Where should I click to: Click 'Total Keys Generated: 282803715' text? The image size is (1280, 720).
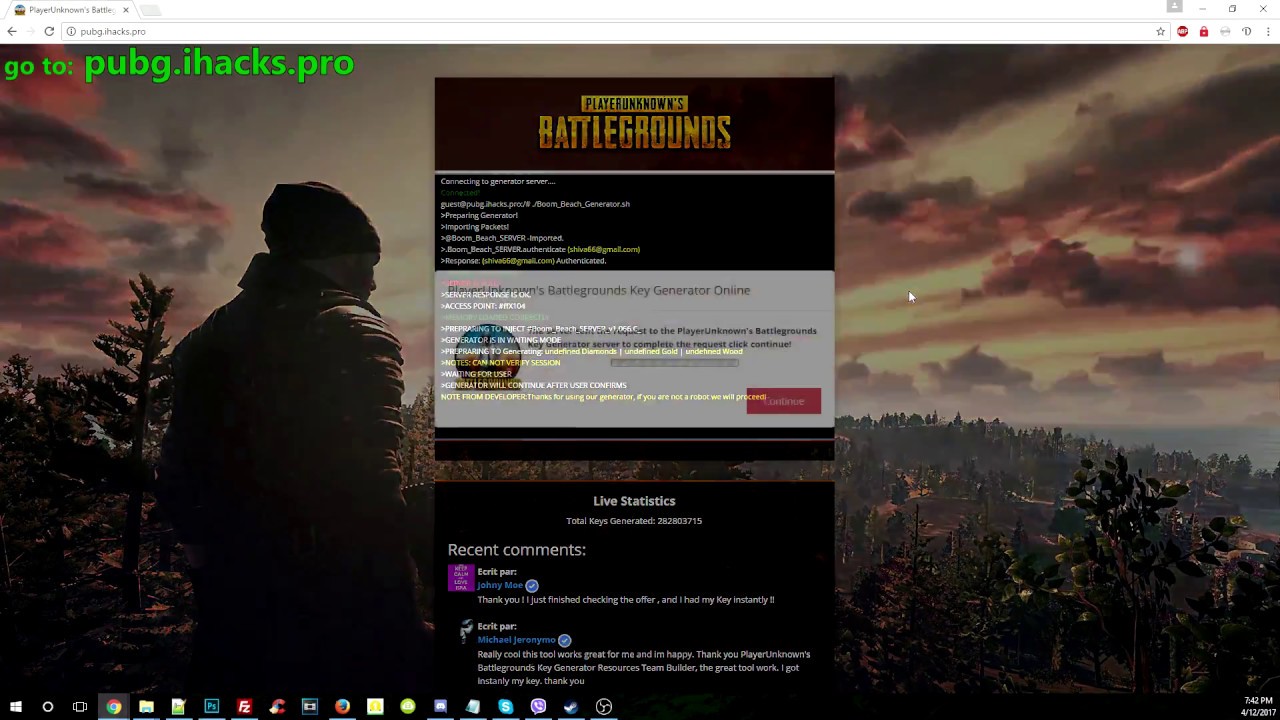point(634,521)
